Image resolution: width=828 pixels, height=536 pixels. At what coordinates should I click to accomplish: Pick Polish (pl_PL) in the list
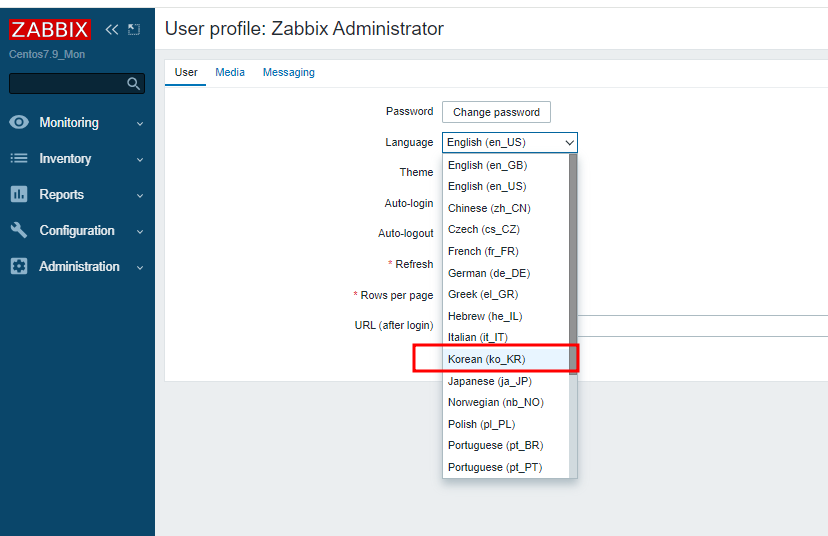tap(506, 424)
